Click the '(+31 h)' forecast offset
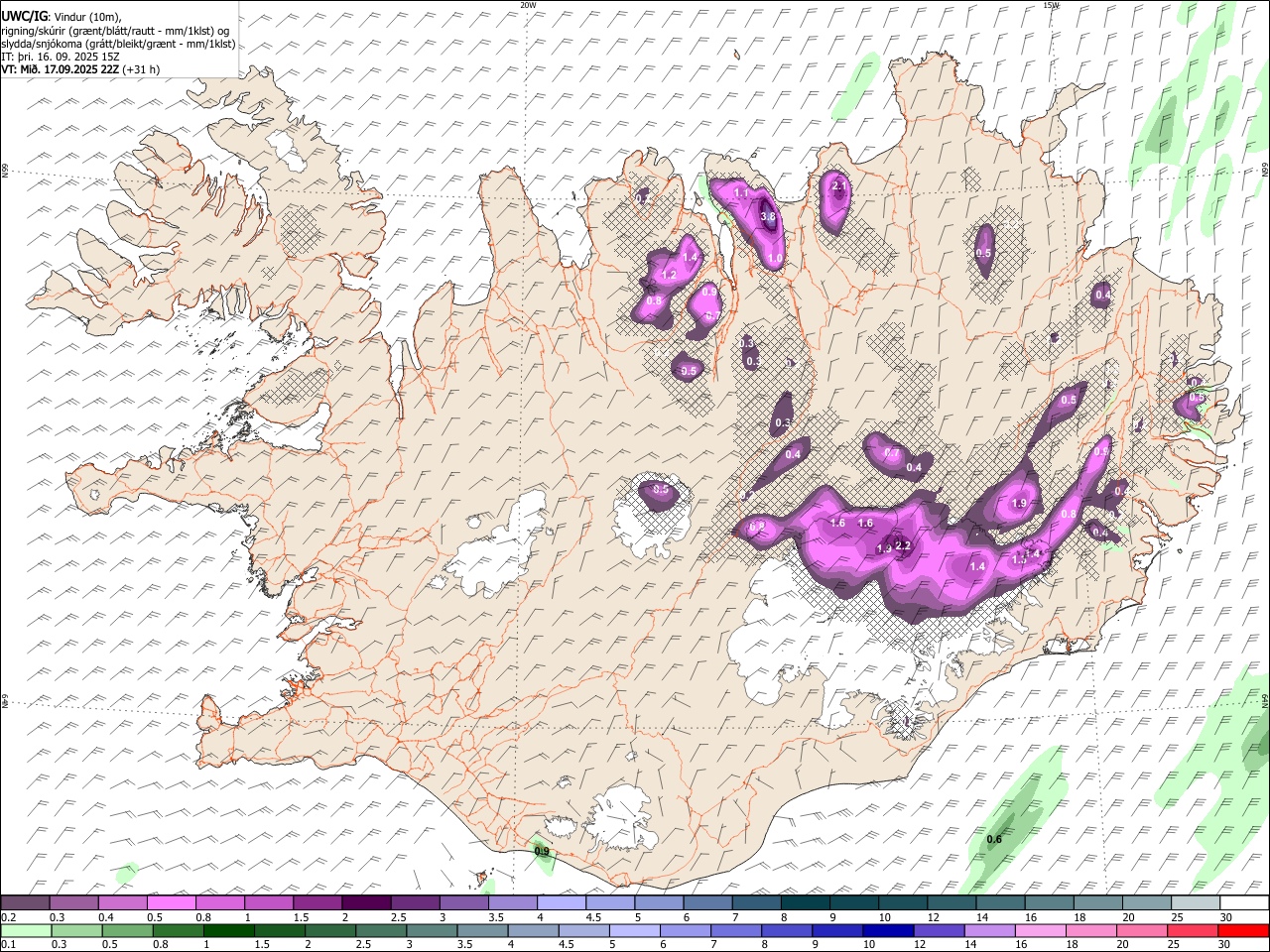Viewport: 1270px width, 952px height. tap(142, 69)
